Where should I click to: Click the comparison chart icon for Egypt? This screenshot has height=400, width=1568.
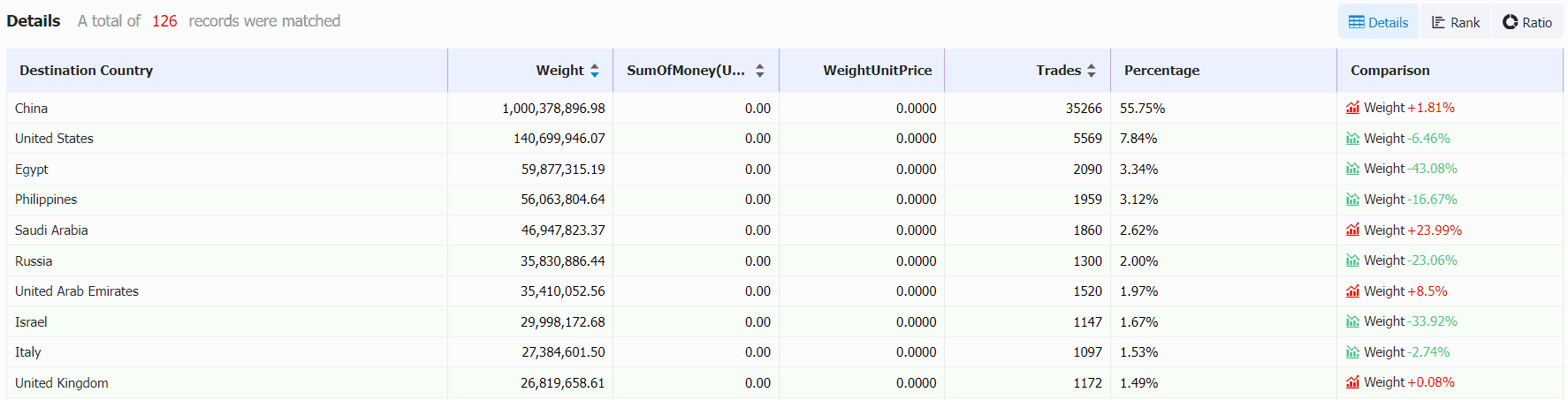(x=1352, y=169)
